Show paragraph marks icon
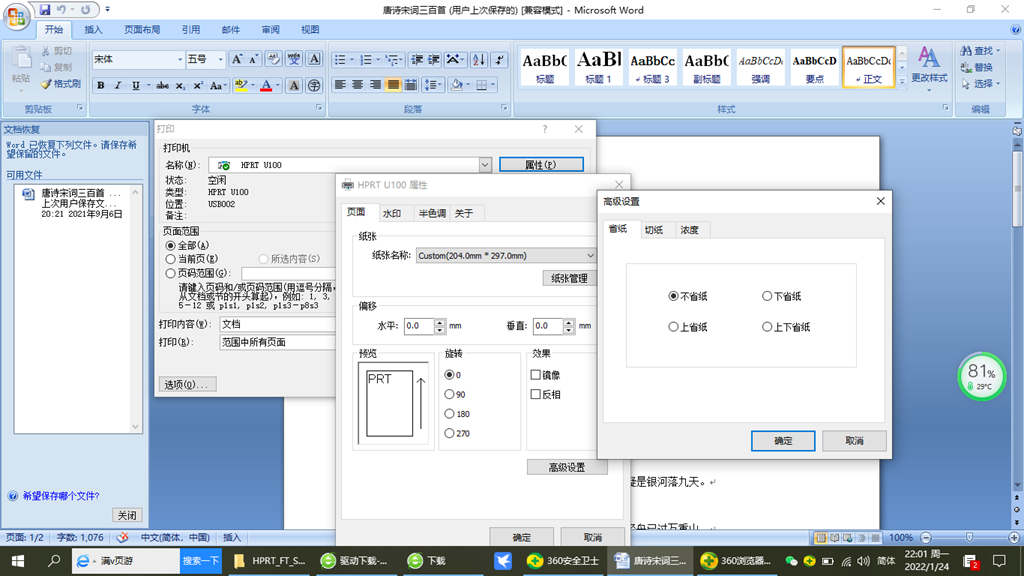The width and height of the screenshot is (1024, 576). pyautogui.click(x=500, y=60)
